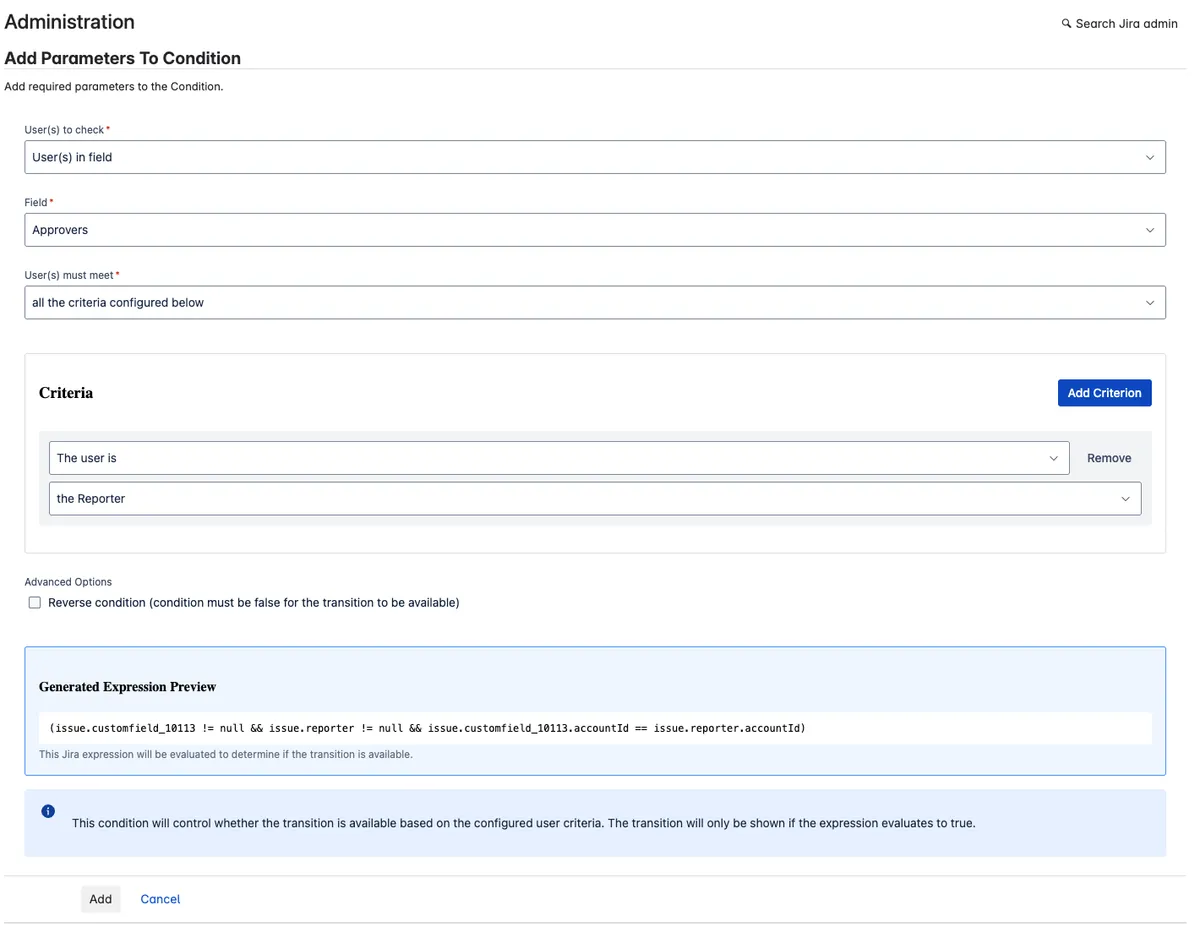
Task: Click the generated Jira expression code text
Action: point(427,728)
